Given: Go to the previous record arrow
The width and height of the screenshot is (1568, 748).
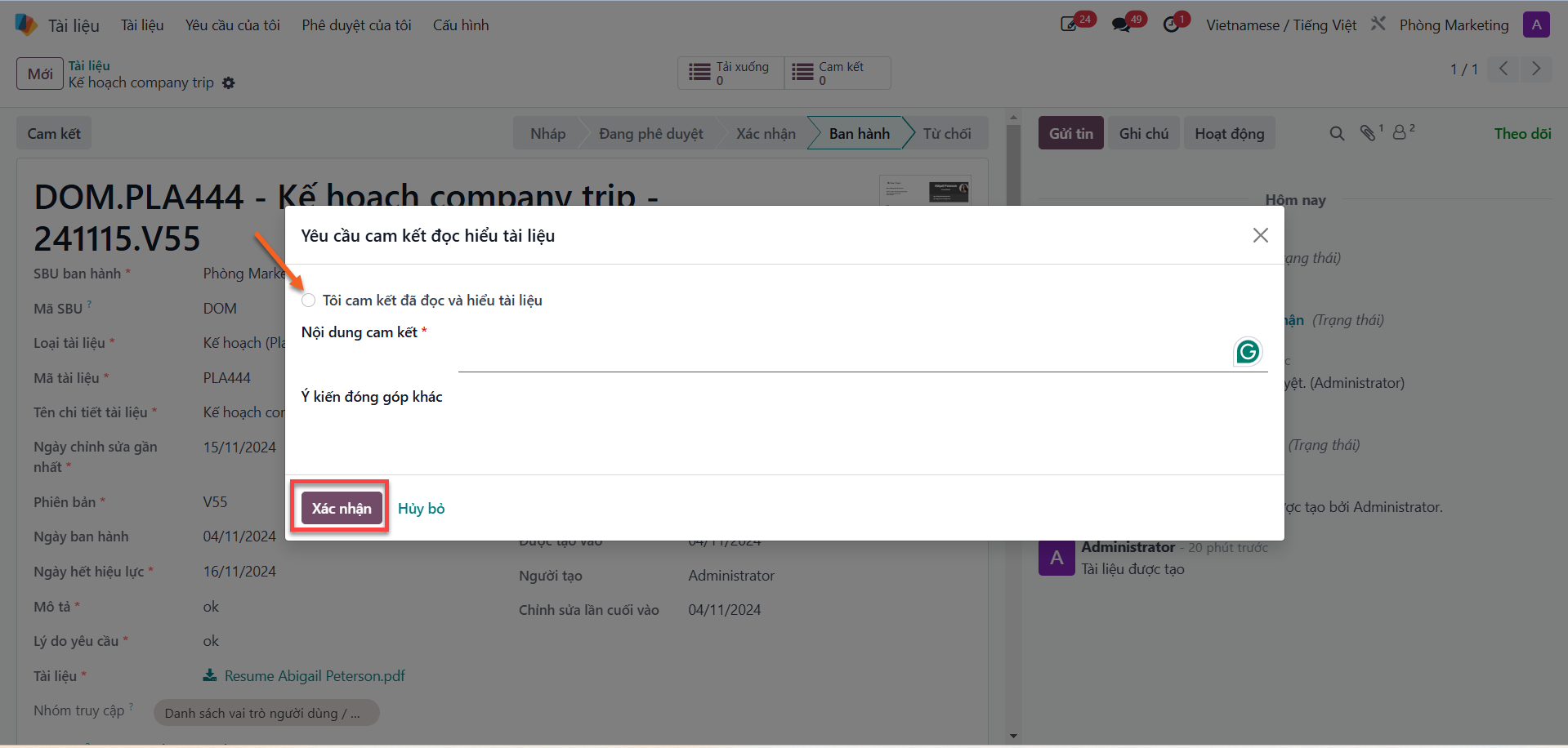Looking at the screenshot, I should pyautogui.click(x=1503, y=69).
